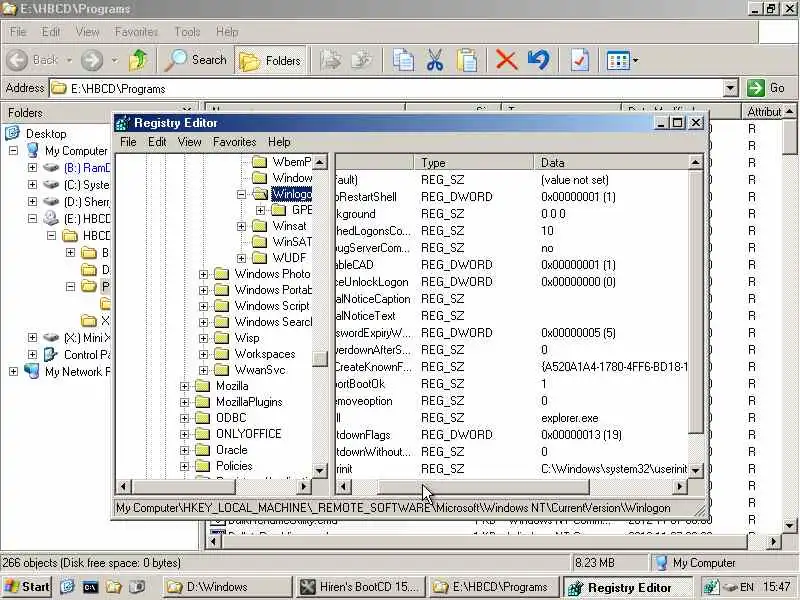Select the MozillaPlugins key folder icon
This screenshot has height=600, width=800.
coord(203,402)
